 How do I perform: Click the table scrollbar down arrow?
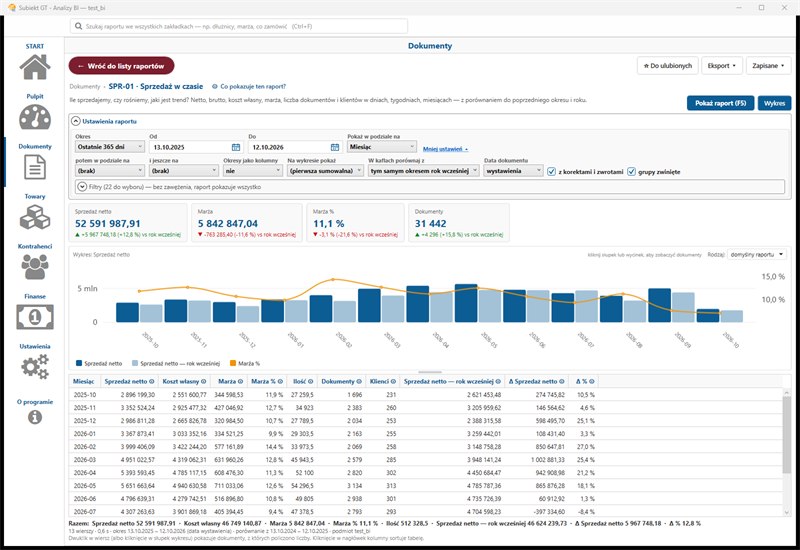point(786,512)
